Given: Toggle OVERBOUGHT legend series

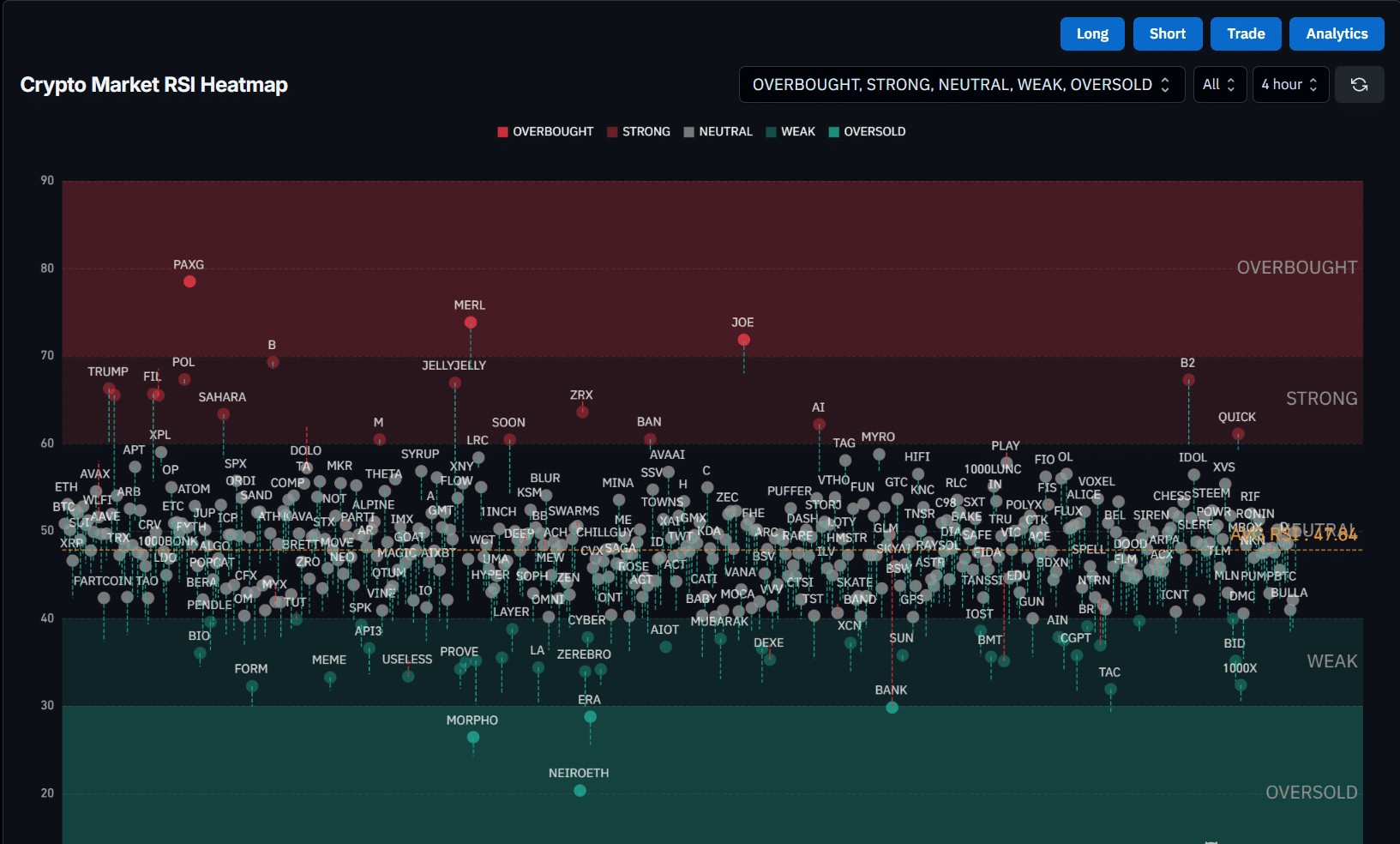Looking at the screenshot, I should click(545, 131).
